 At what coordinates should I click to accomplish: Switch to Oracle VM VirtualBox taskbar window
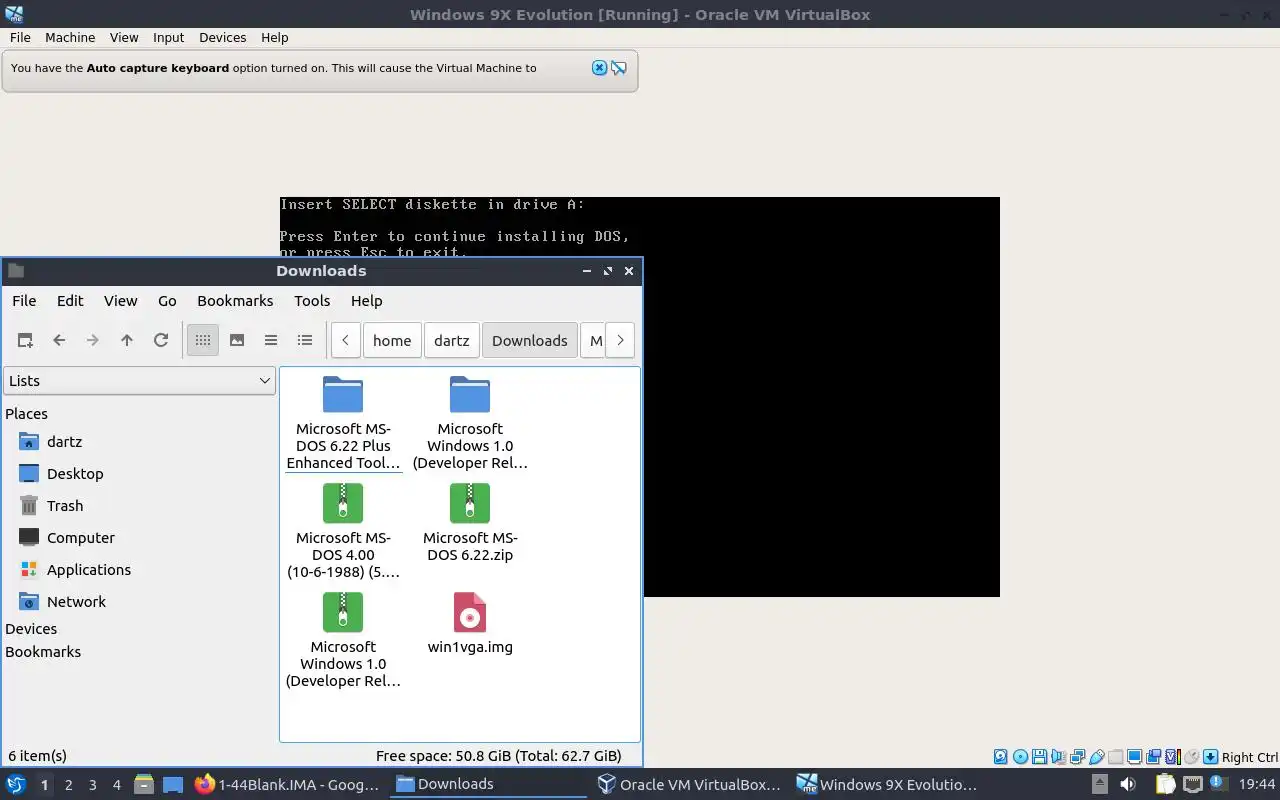689,784
